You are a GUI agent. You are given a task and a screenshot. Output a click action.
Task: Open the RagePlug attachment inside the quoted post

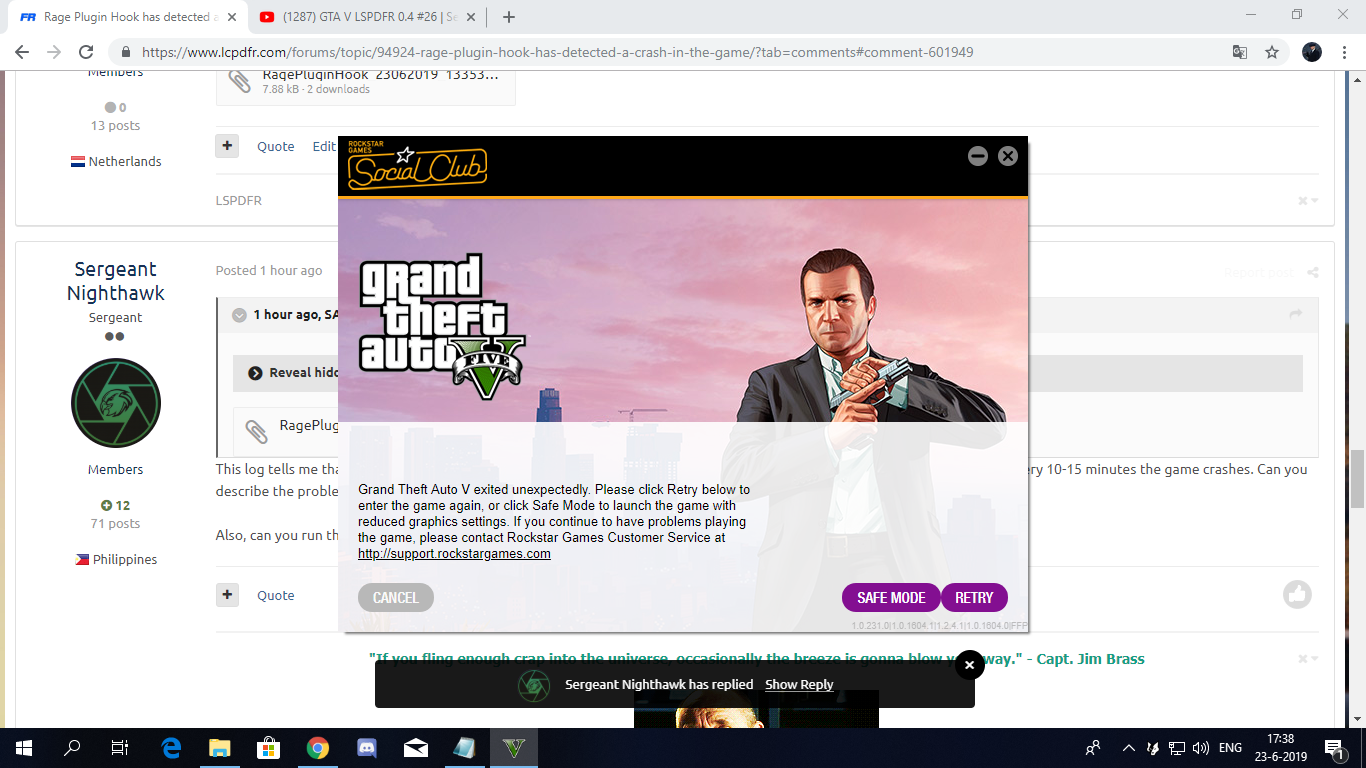pos(309,425)
